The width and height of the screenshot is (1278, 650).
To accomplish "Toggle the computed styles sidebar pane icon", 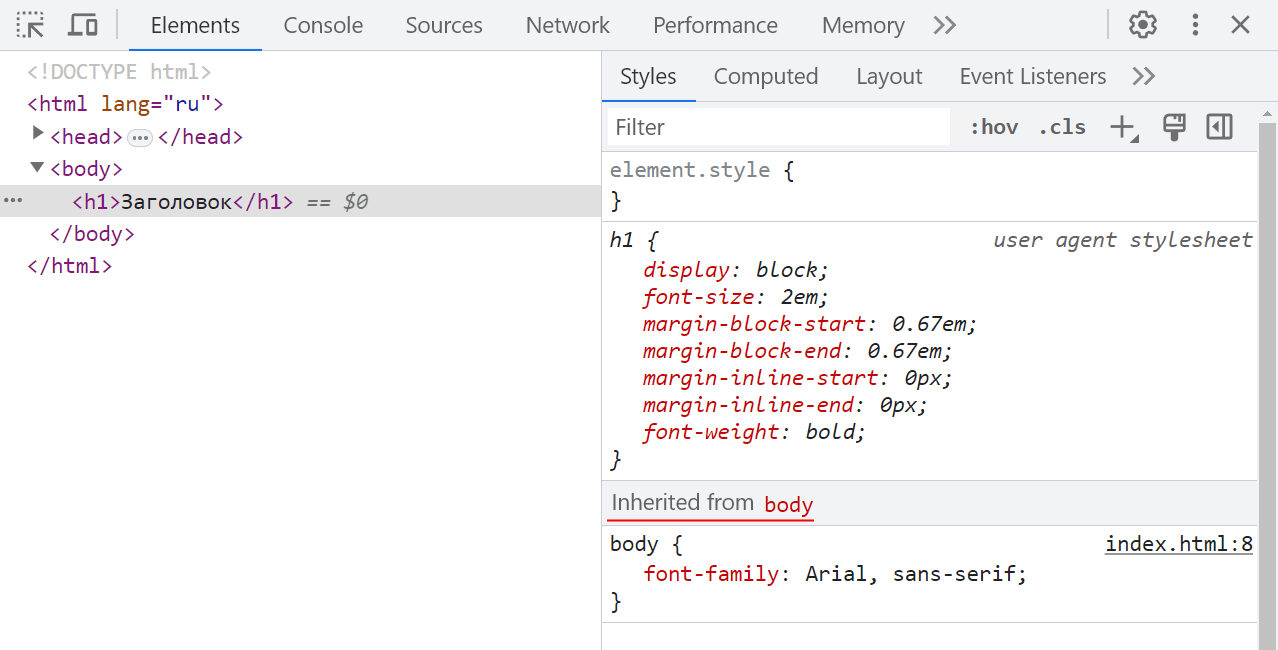I will [1219, 127].
